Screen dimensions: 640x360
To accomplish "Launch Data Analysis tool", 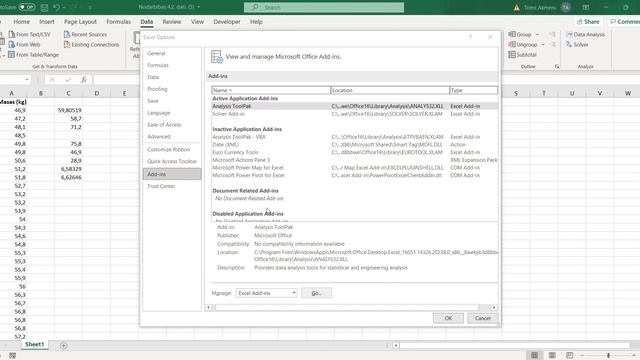I will (x=585, y=34).
